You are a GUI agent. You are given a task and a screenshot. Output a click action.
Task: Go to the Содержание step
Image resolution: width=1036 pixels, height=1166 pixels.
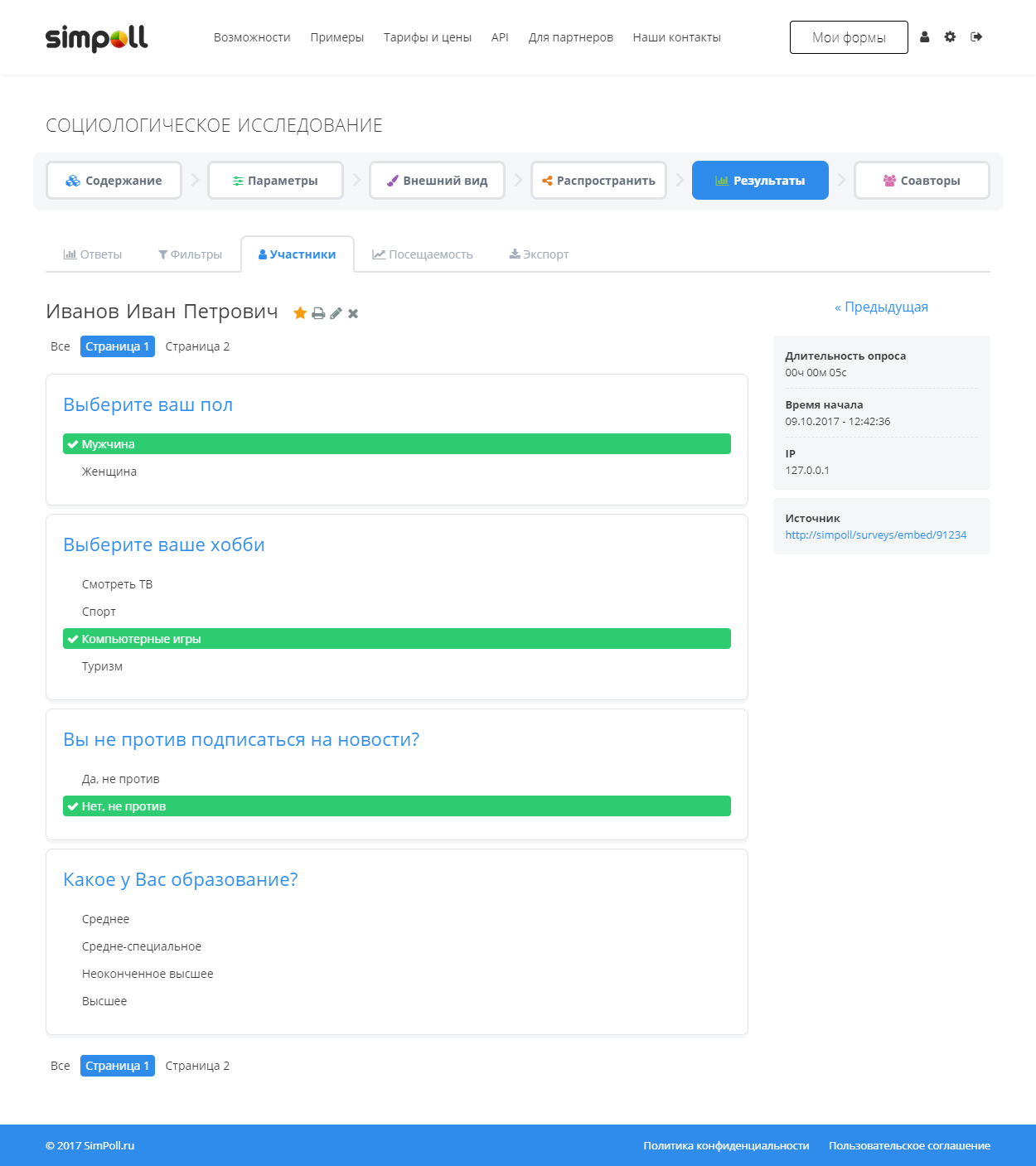coord(114,181)
